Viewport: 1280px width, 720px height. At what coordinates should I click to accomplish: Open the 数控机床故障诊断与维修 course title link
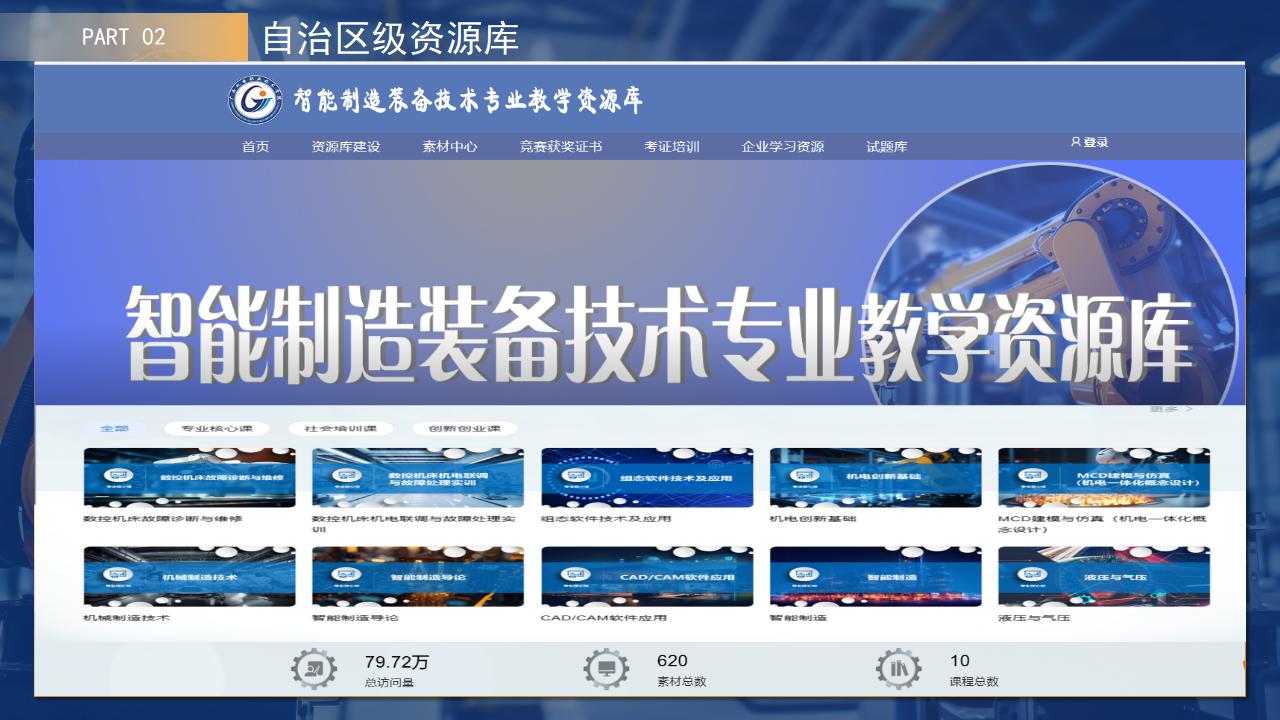pos(163,519)
